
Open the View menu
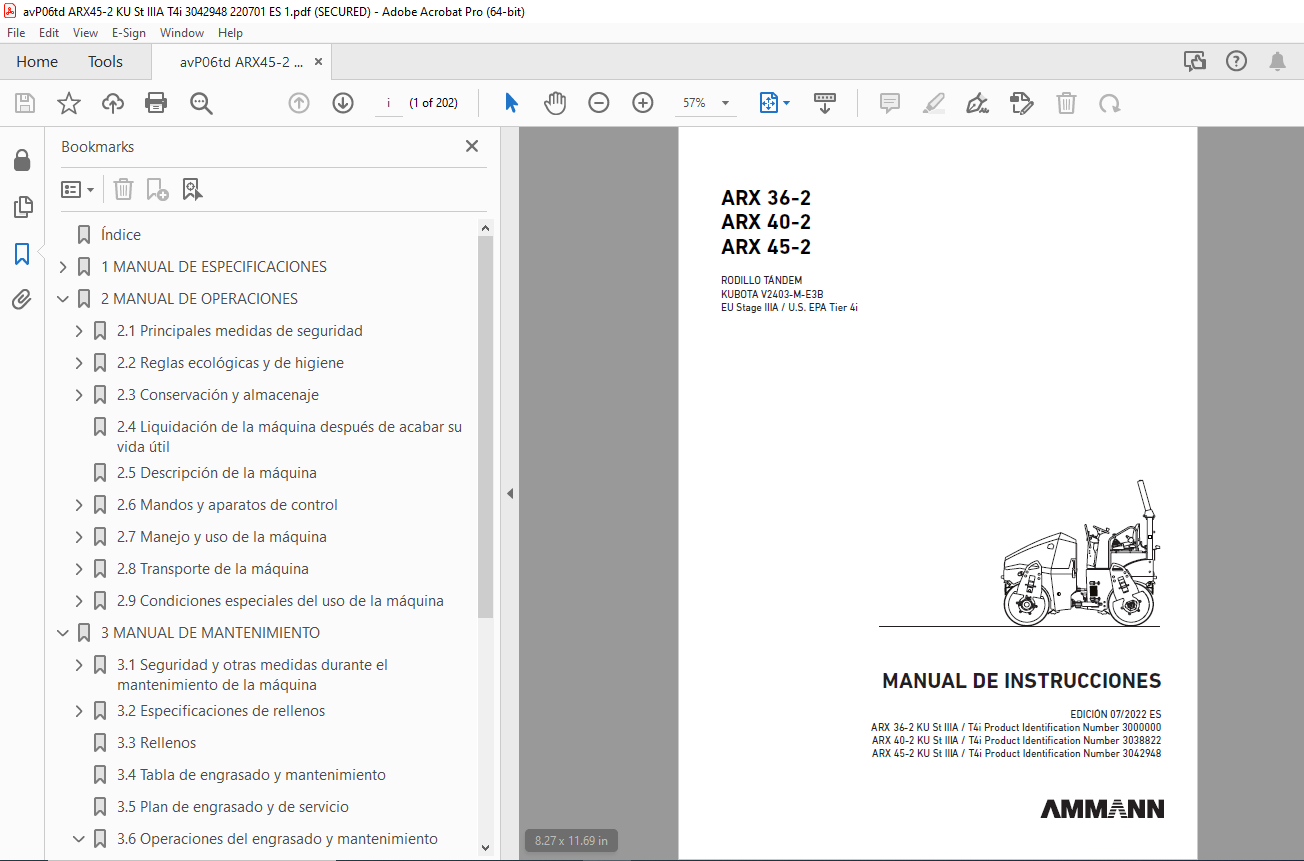[85, 32]
